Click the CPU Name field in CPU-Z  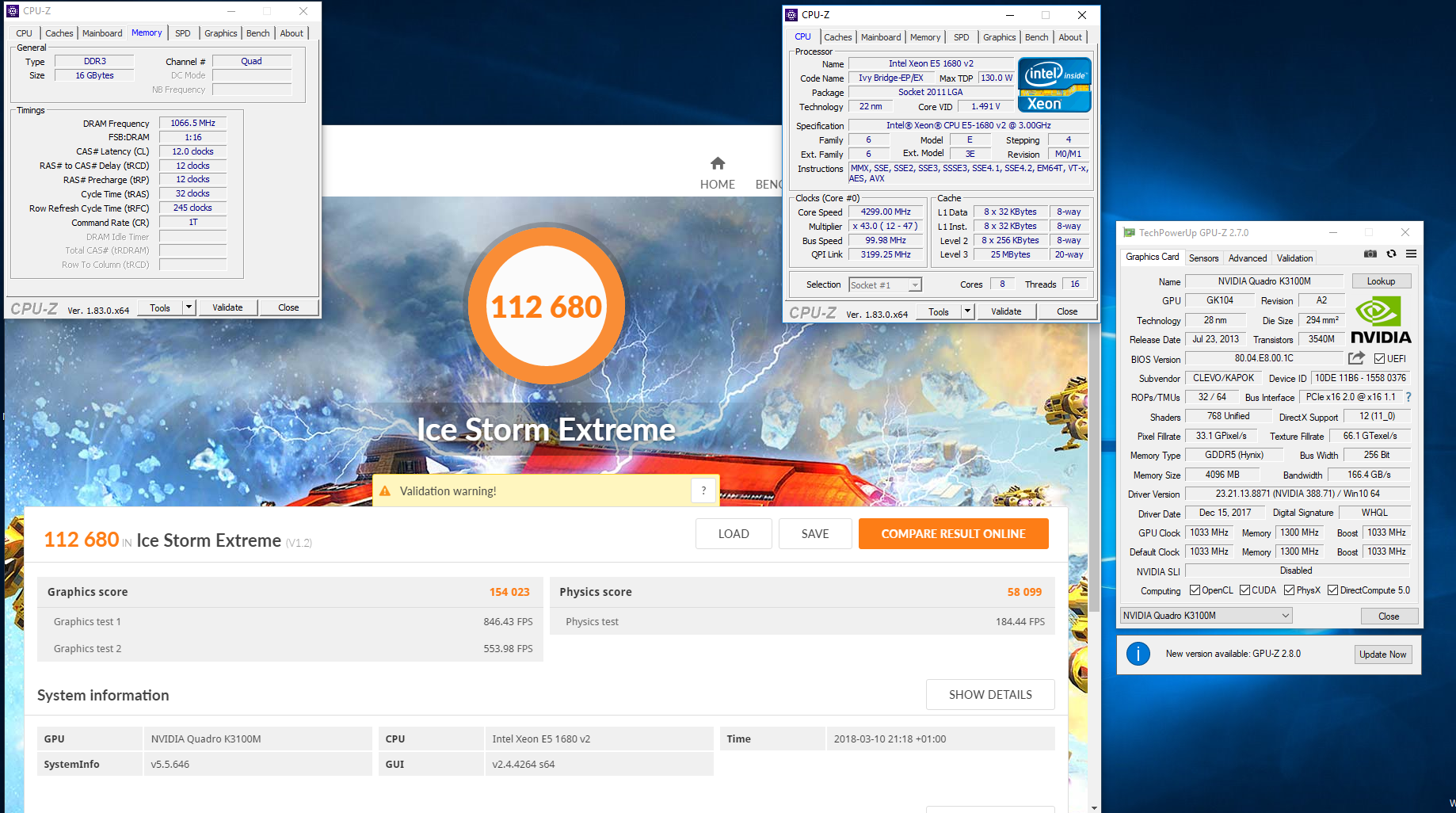(931, 63)
